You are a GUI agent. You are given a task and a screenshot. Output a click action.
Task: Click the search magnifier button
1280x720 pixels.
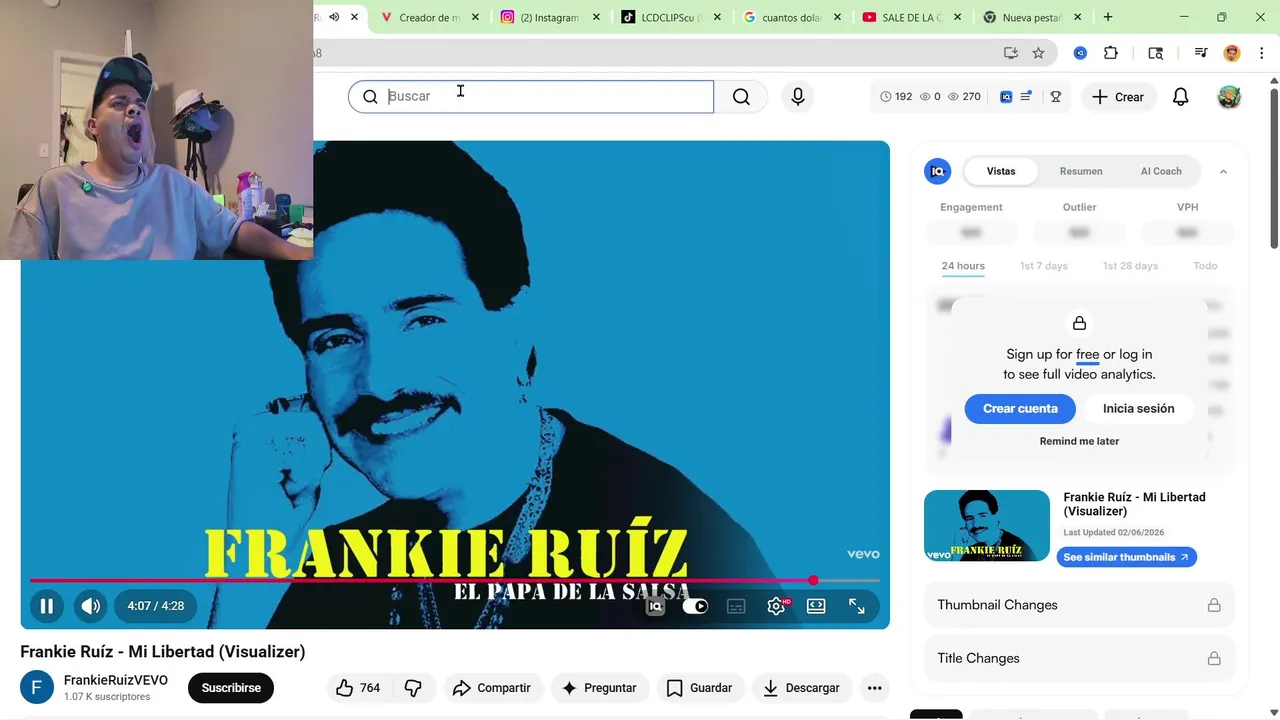(741, 96)
